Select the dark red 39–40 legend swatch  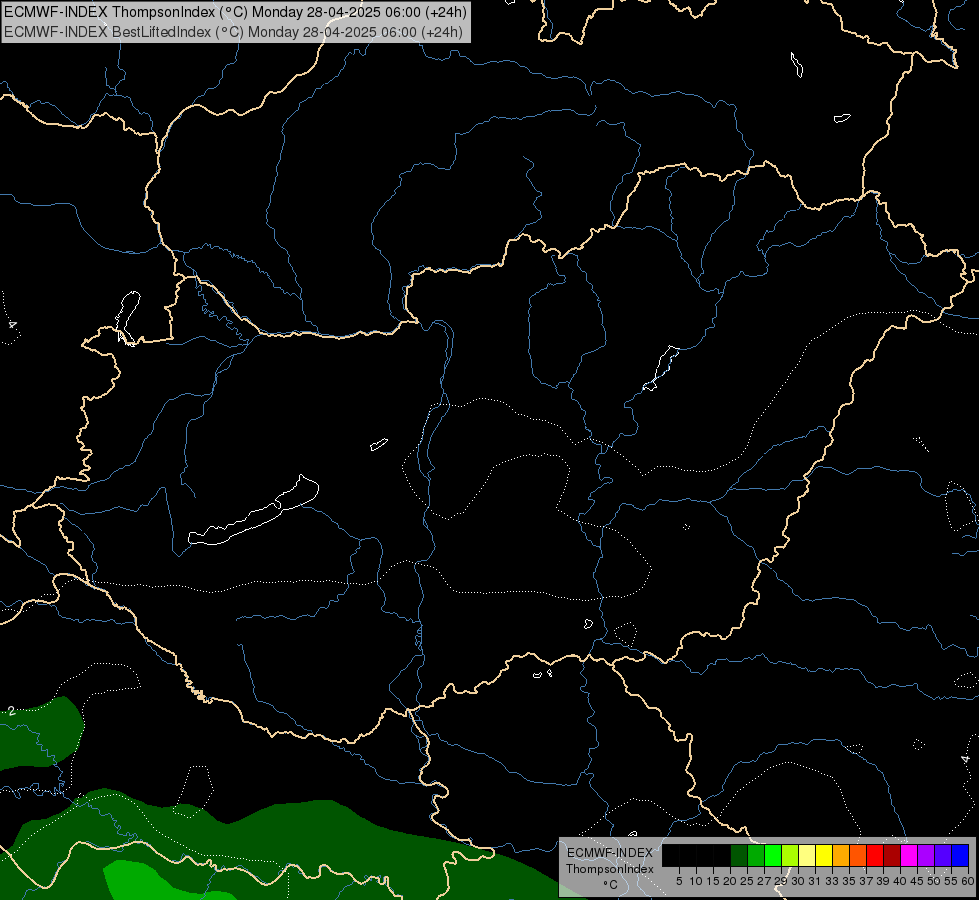pyautogui.click(x=892, y=855)
